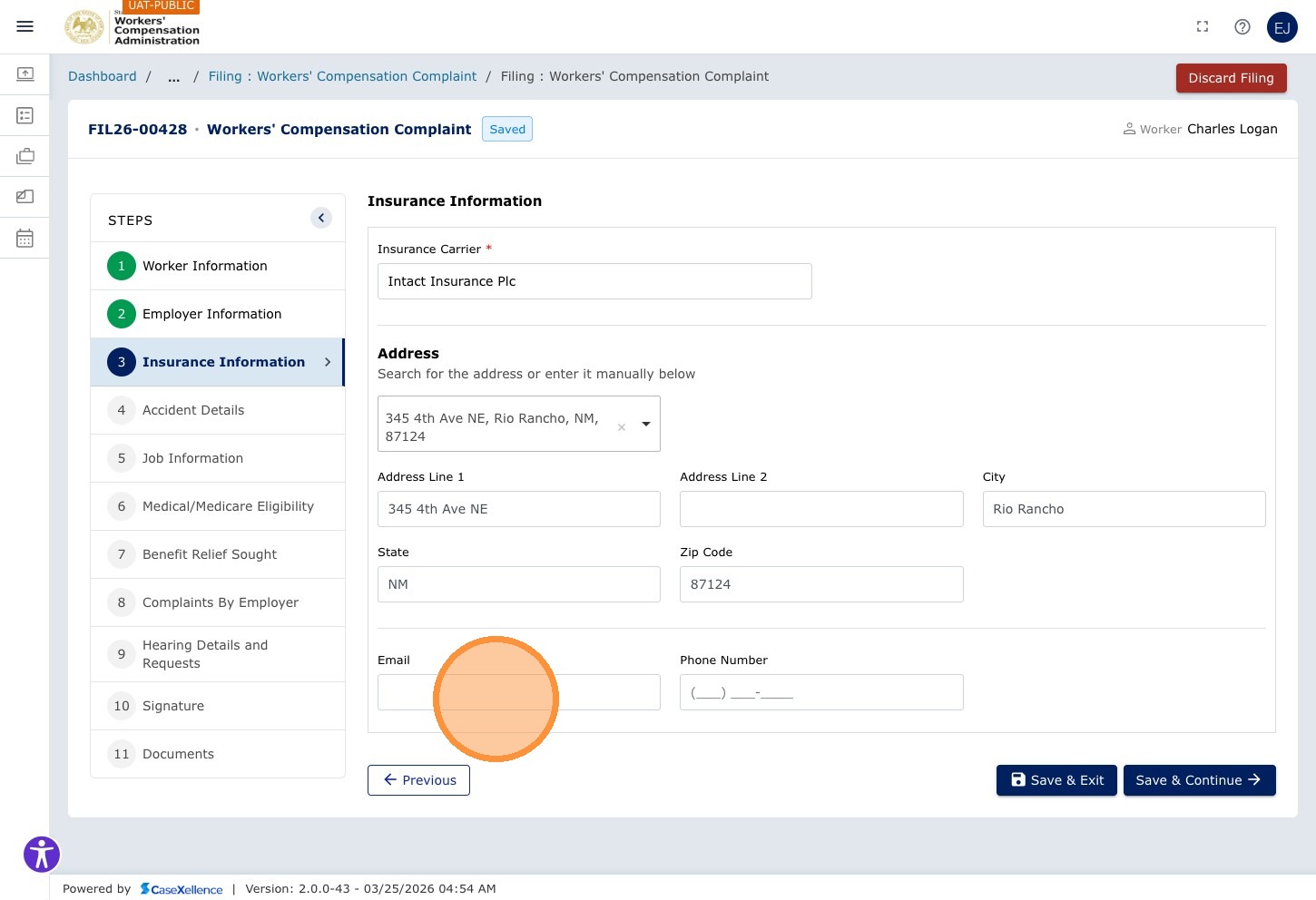Open the first Filing : Workers' Compensation Complaint breadcrumb link
Screen dimensions: 1316x900
(x=342, y=76)
